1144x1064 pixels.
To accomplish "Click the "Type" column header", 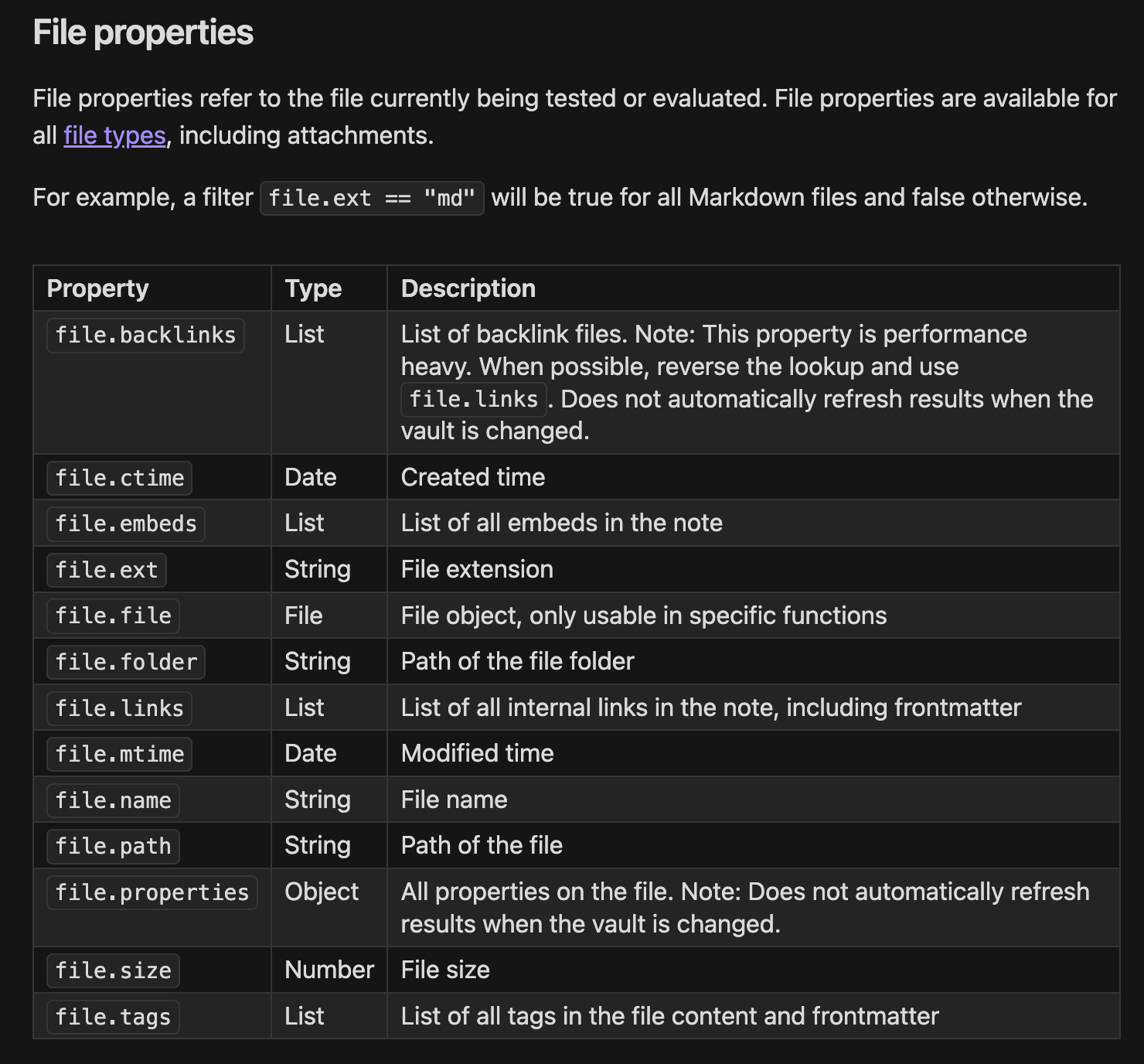I will click(313, 288).
